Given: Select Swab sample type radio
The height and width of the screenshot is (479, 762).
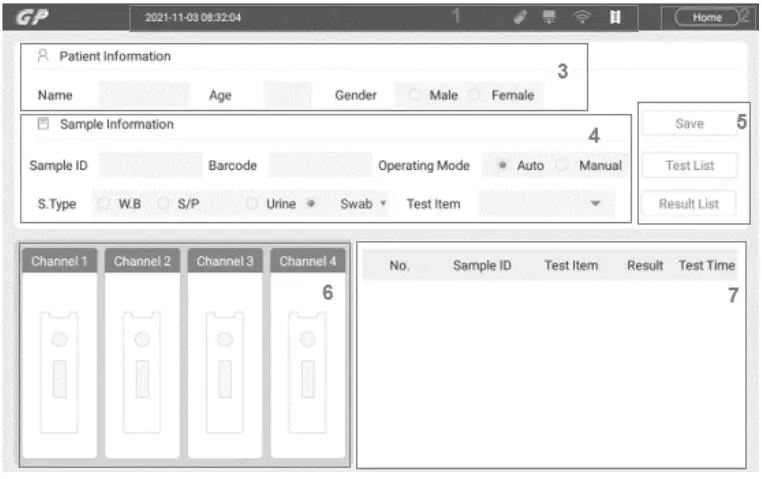Looking at the screenshot, I should click(311, 204).
